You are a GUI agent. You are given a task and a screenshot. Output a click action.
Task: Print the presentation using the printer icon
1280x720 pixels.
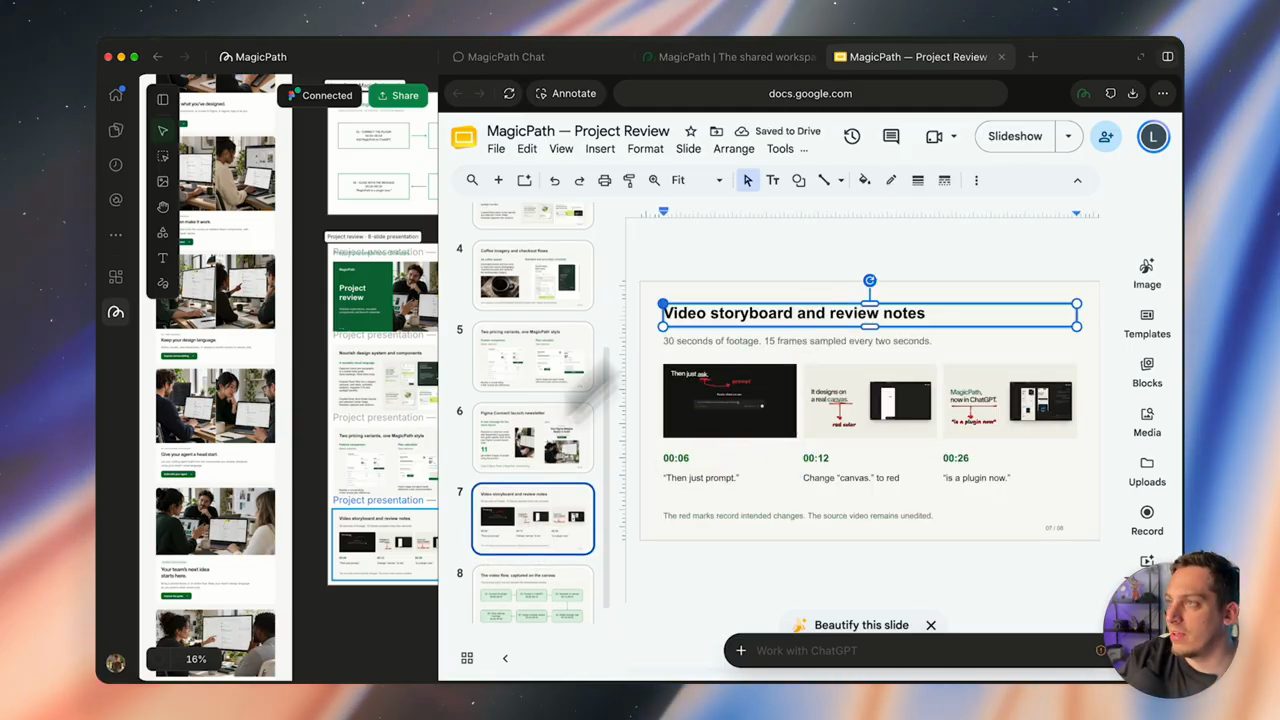[604, 180]
